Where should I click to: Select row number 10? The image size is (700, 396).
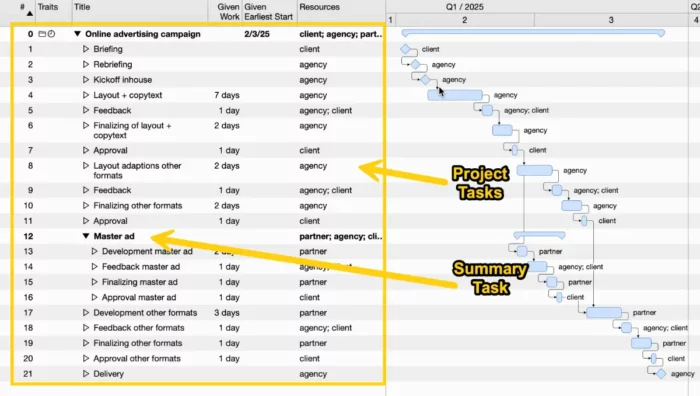[28, 206]
